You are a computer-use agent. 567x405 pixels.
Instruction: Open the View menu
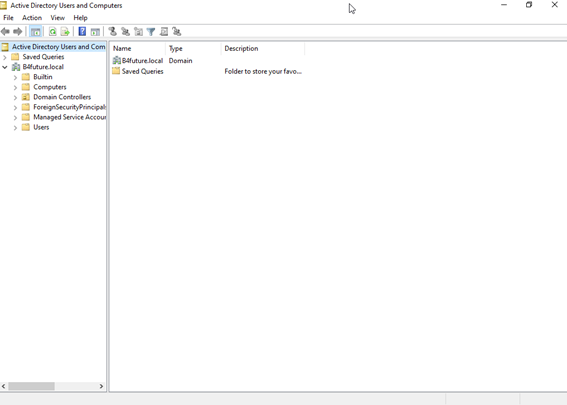57,18
